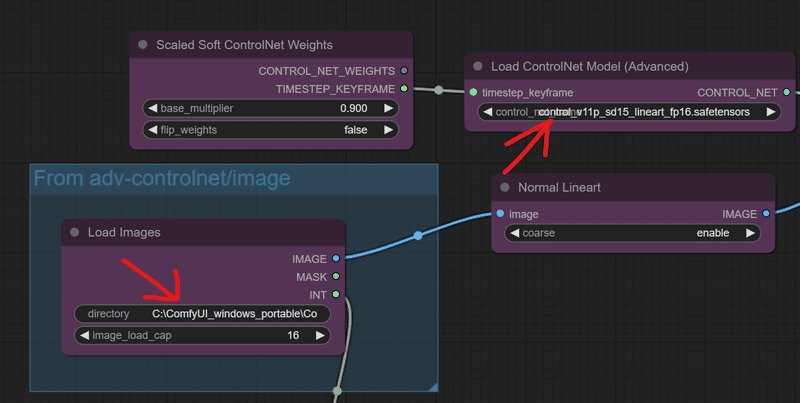This screenshot has height=403, width=800.
Task: Click the MASK output socket
Action: pyautogui.click(x=336, y=276)
